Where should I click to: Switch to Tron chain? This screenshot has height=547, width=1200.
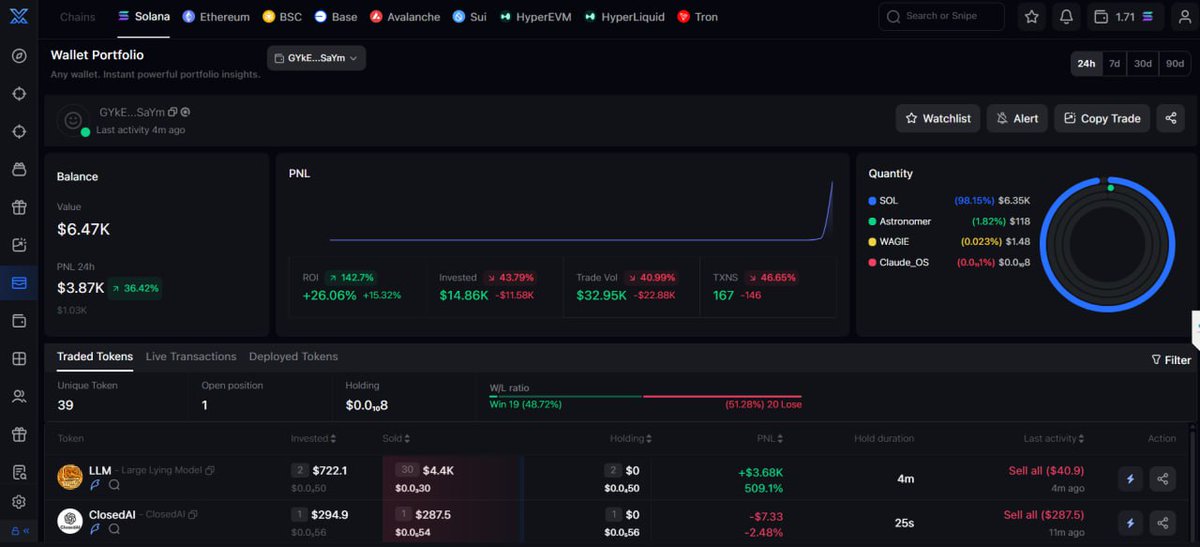(698, 17)
